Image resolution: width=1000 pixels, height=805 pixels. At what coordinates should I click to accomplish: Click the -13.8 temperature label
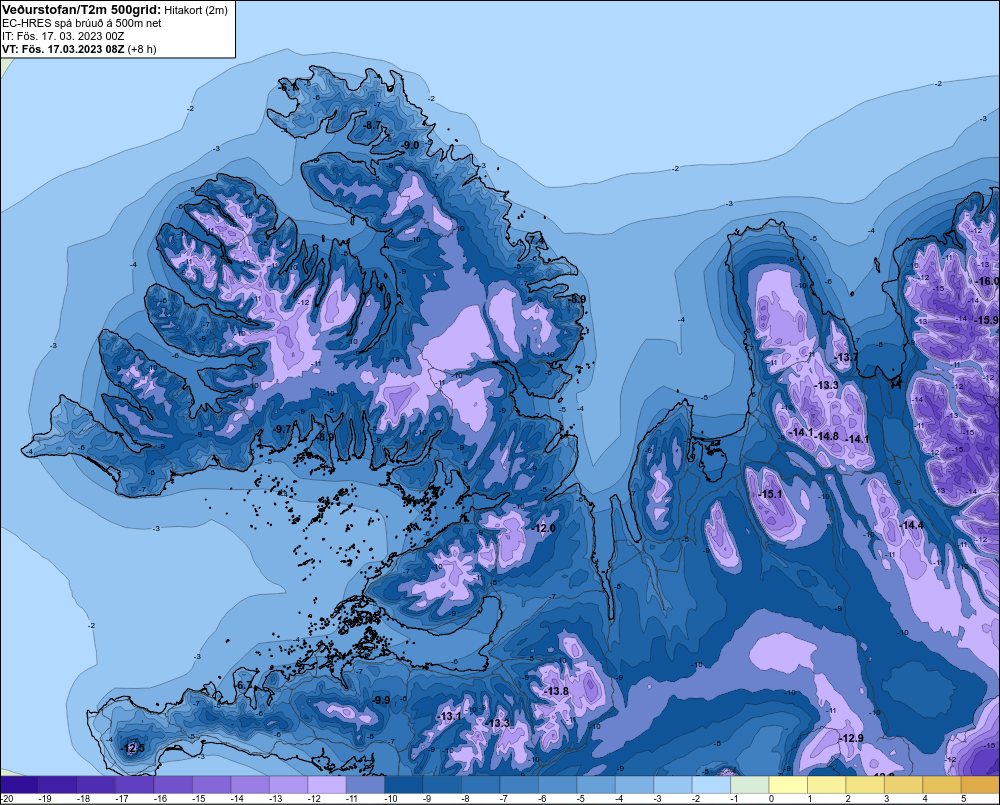point(556,691)
